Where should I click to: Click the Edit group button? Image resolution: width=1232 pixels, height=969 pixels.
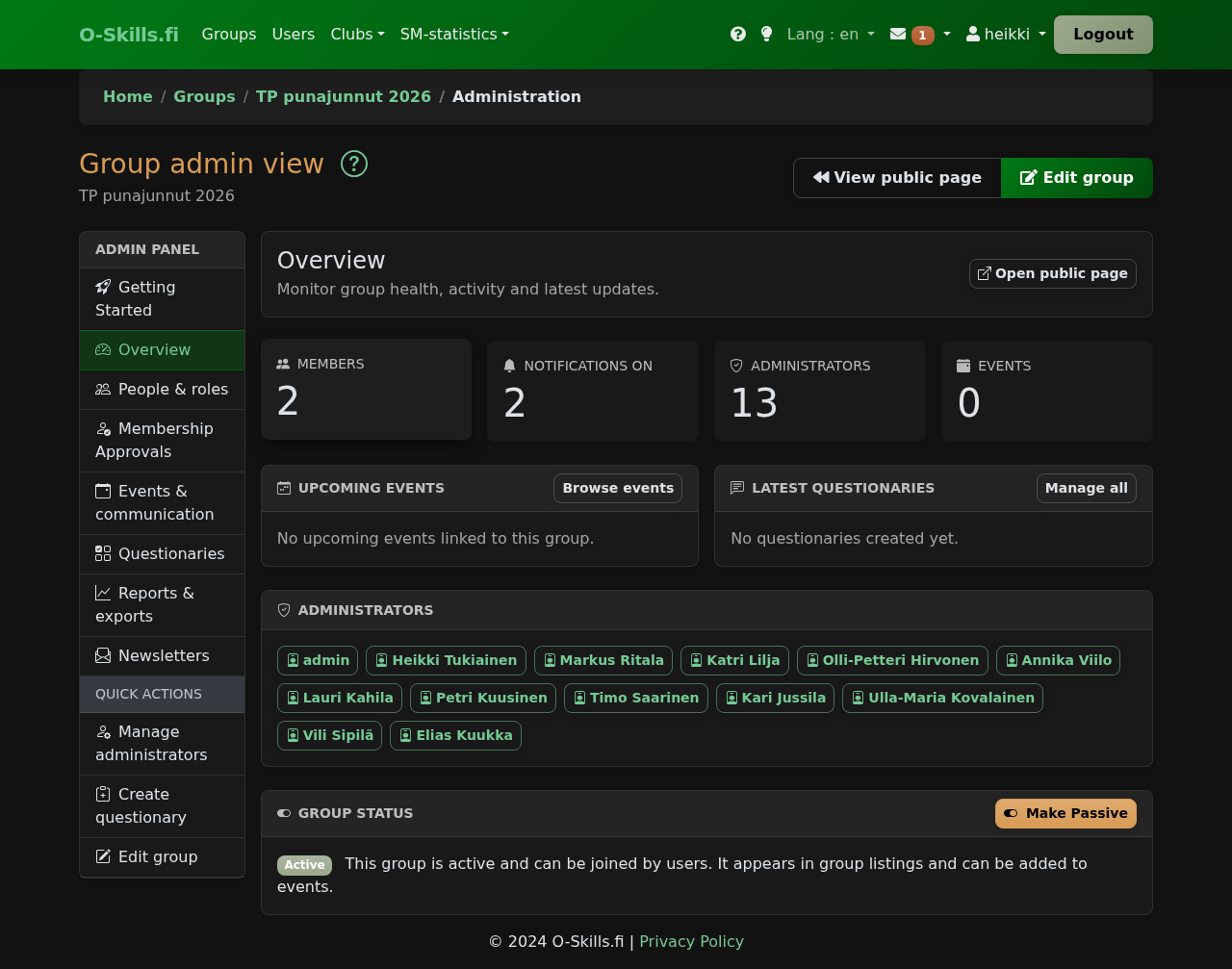coord(1076,178)
